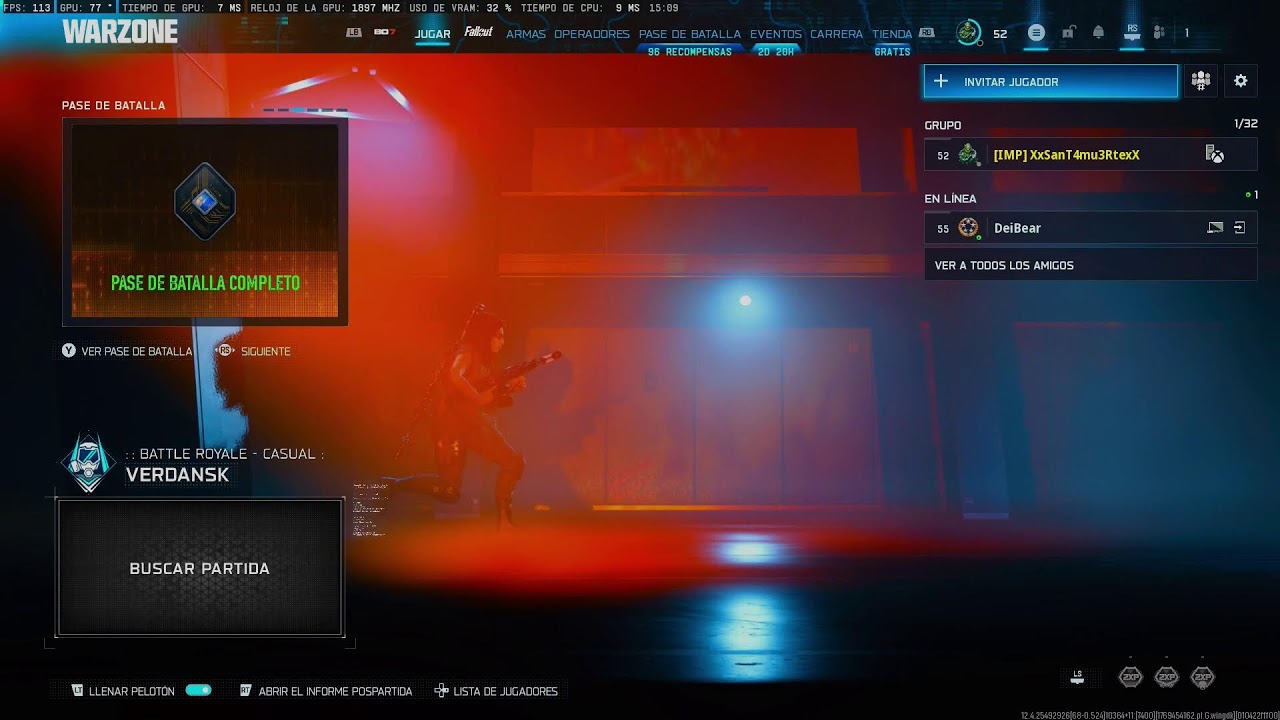
Task: Click the Lista de Jugadores d-pad icon
Action: click(441, 691)
